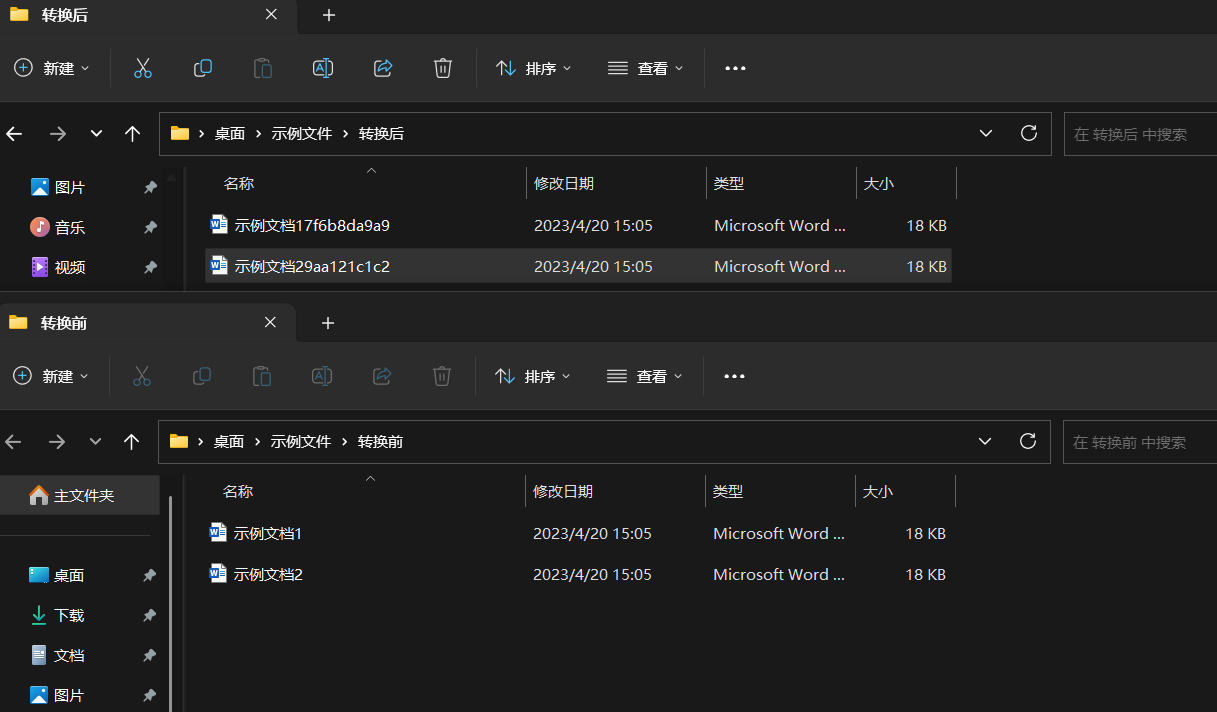Select the file 示例文档17f6b8da9a9

[311, 226]
